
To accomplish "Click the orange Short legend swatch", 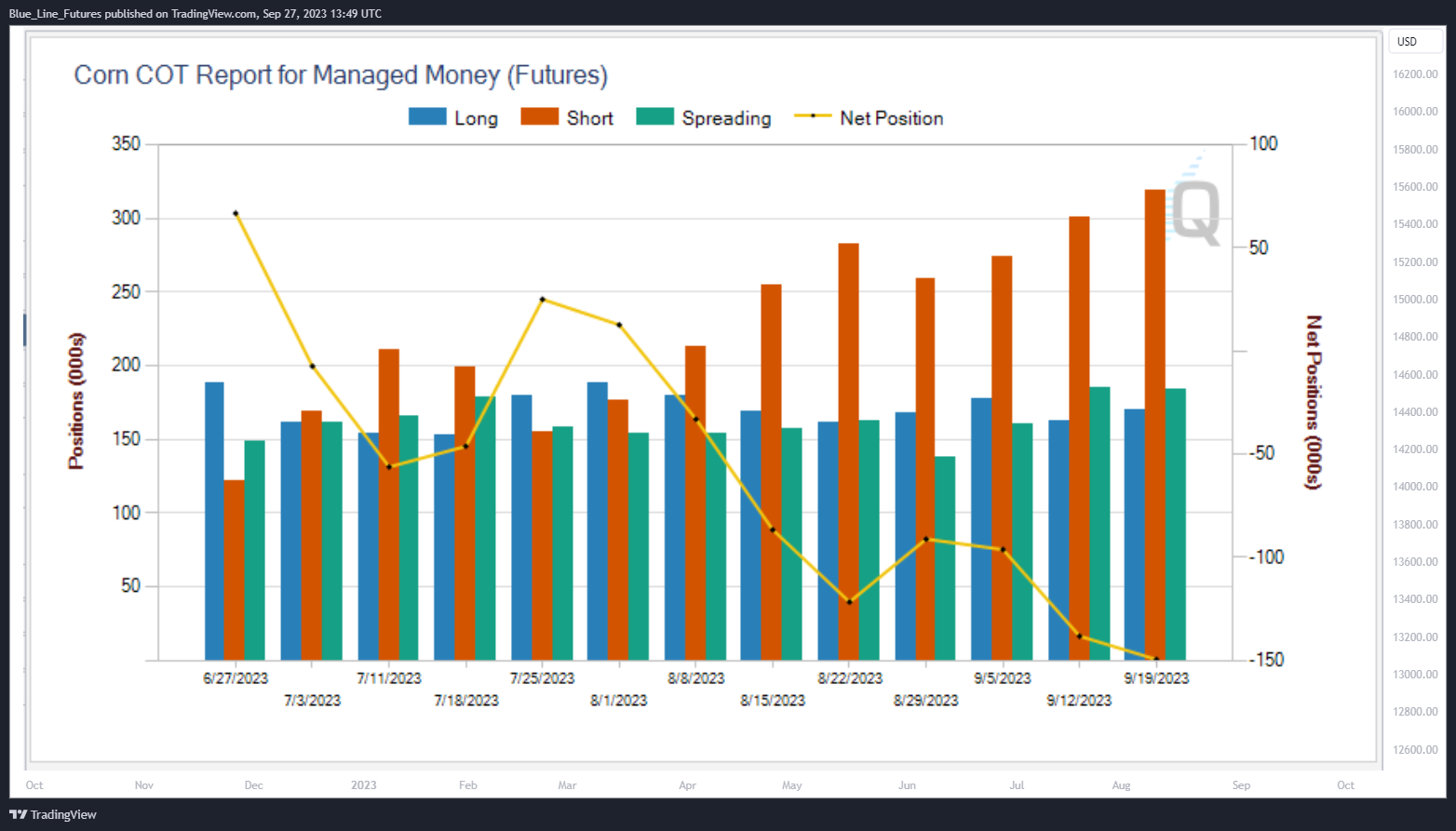I will point(539,117).
